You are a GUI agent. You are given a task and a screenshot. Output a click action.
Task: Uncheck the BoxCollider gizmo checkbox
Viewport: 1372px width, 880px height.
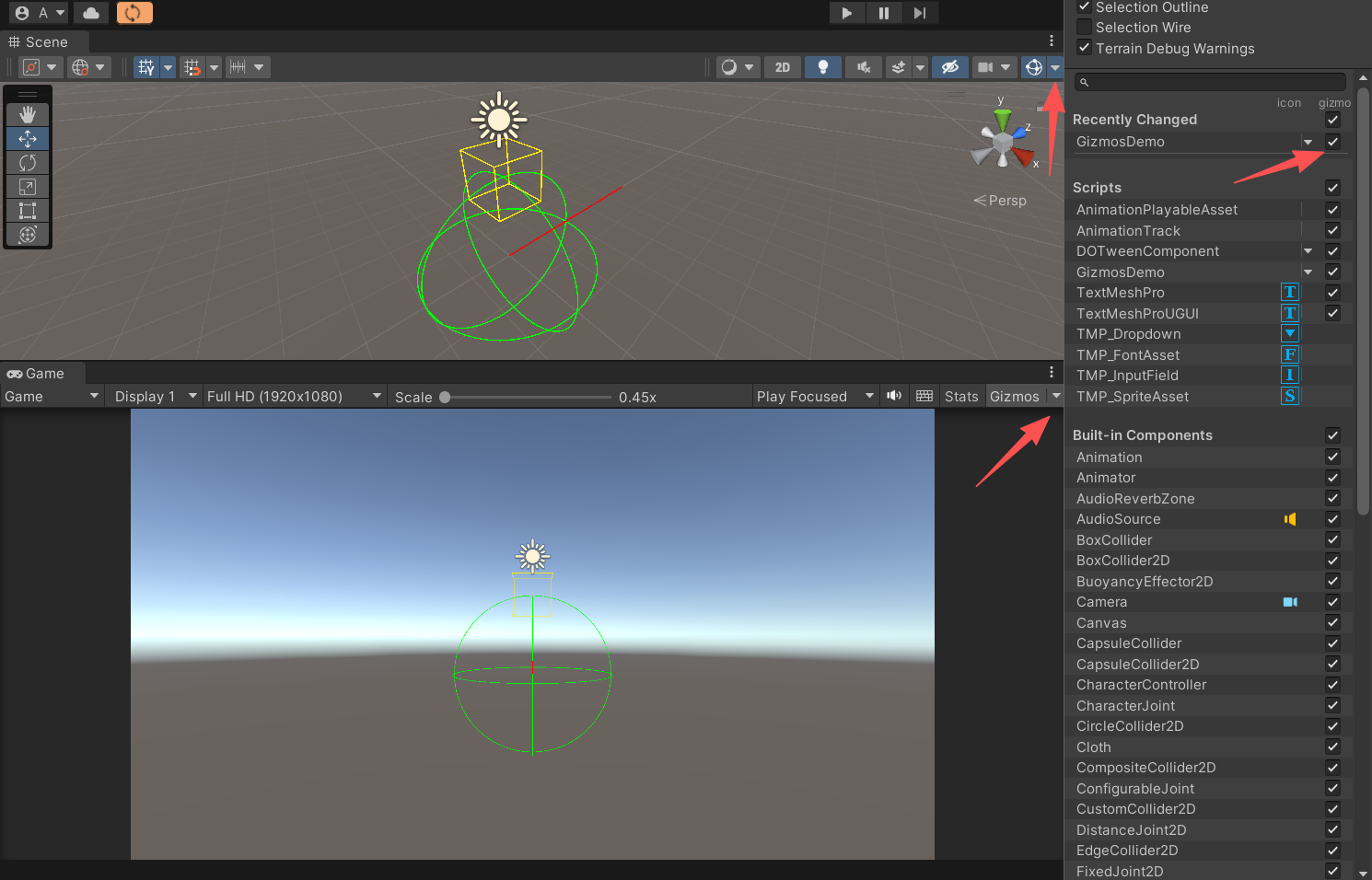click(x=1332, y=539)
